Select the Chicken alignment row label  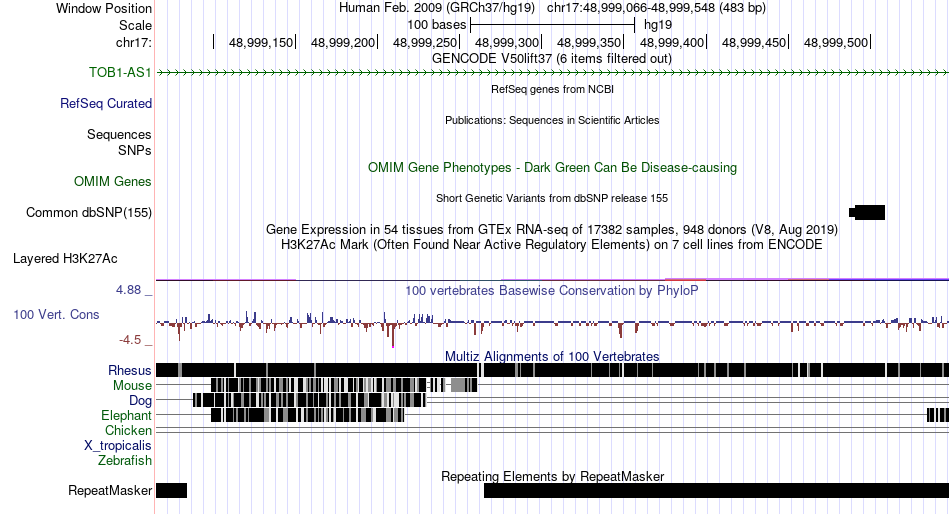[x=128, y=430]
